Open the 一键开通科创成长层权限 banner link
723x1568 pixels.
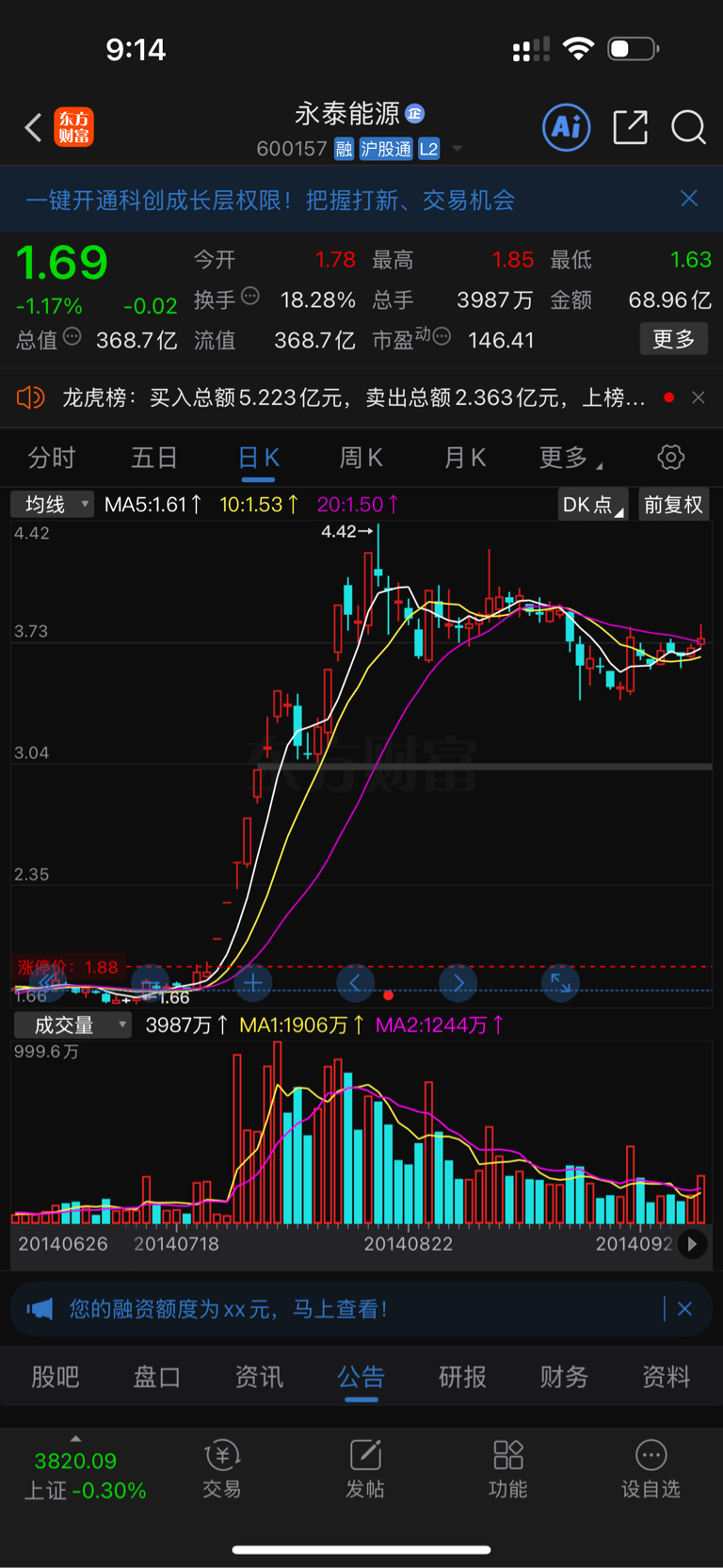(270, 200)
